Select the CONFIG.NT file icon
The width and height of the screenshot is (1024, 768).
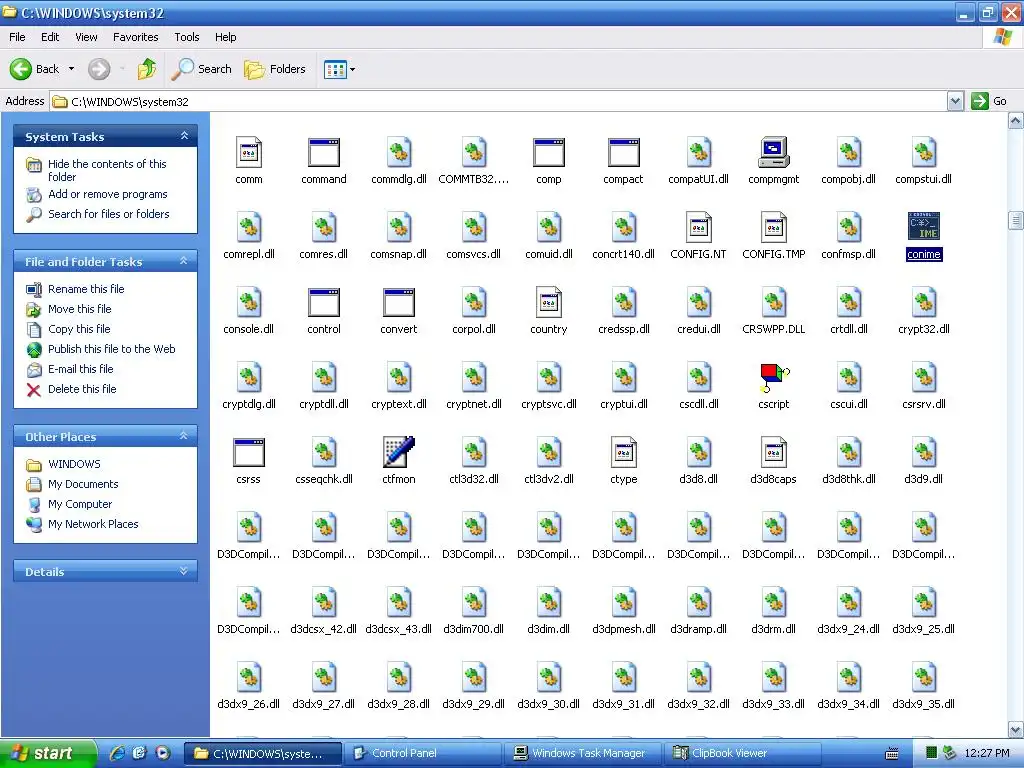click(698, 227)
